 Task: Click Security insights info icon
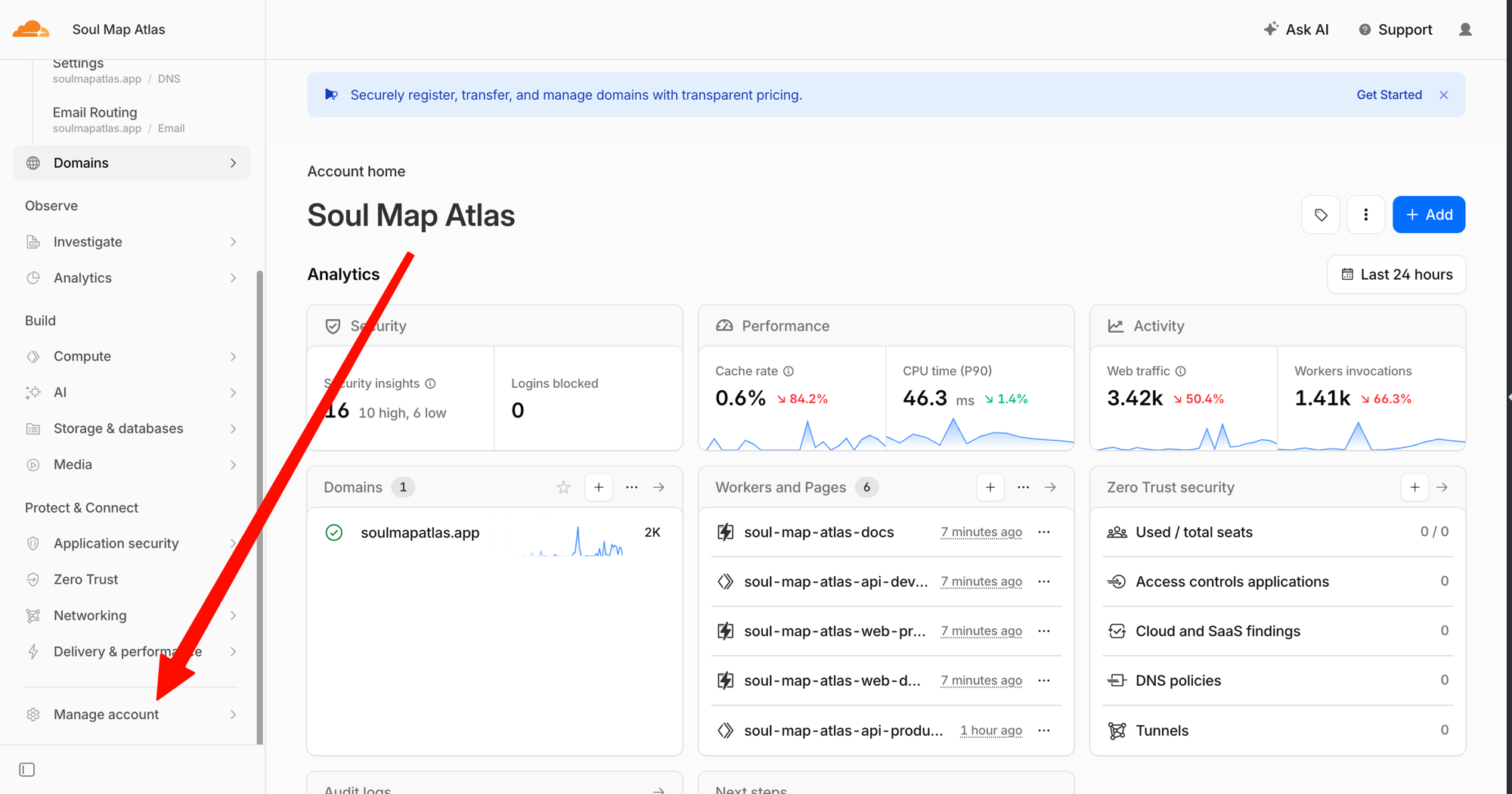pos(430,383)
